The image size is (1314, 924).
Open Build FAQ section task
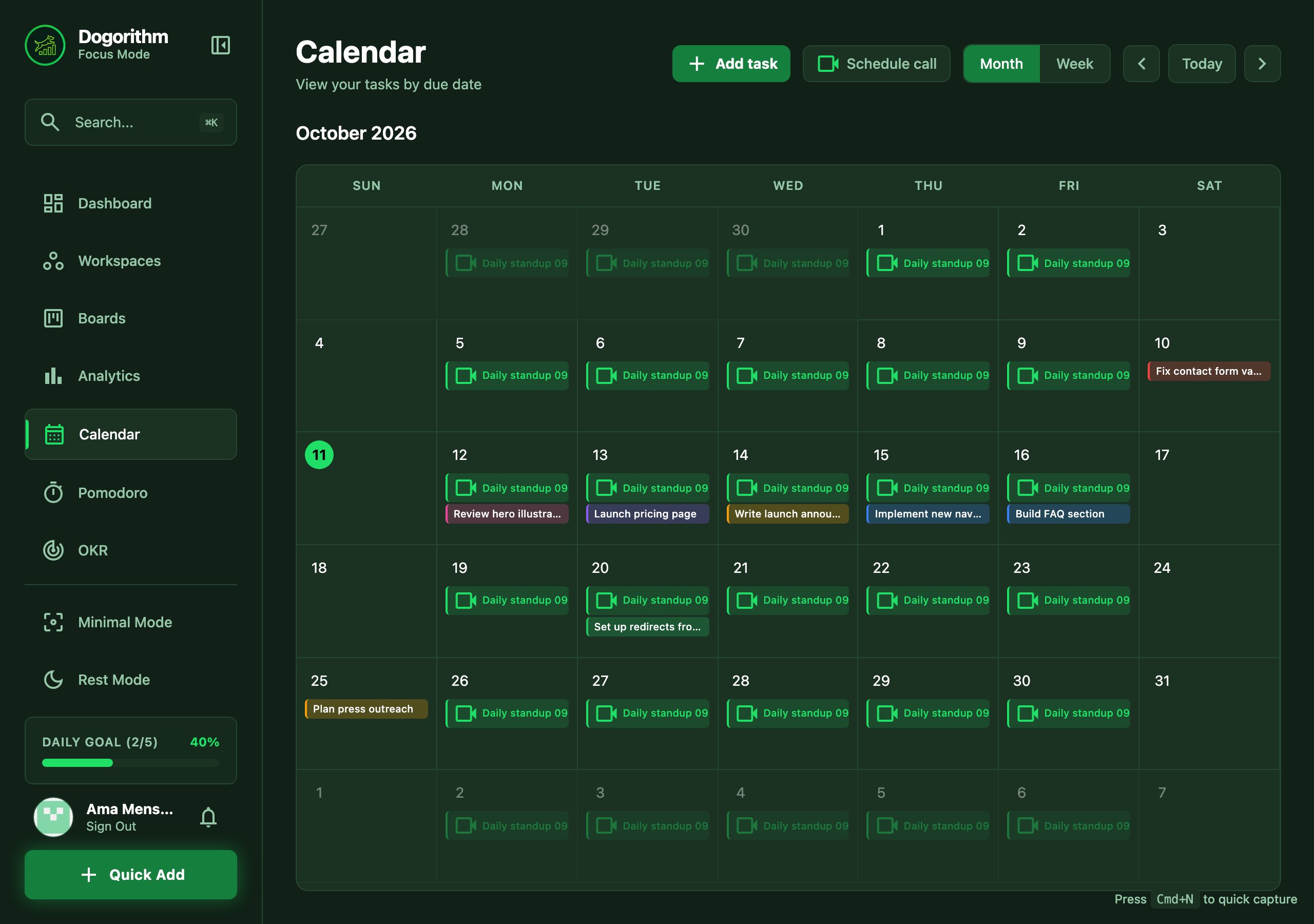point(1069,513)
